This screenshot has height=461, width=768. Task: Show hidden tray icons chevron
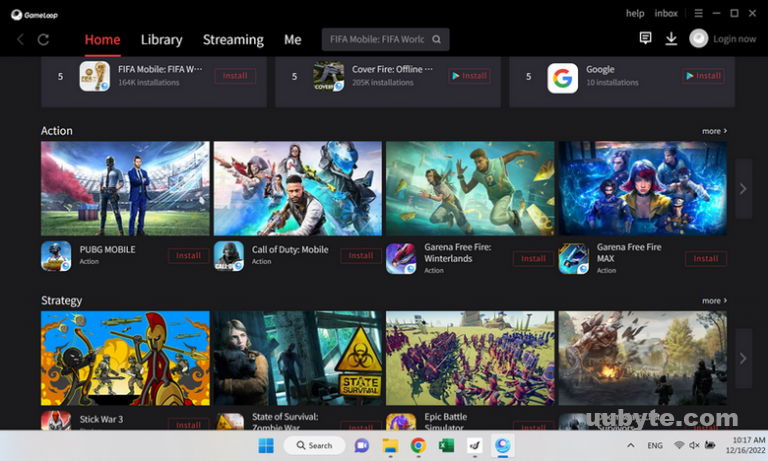[631, 445]
